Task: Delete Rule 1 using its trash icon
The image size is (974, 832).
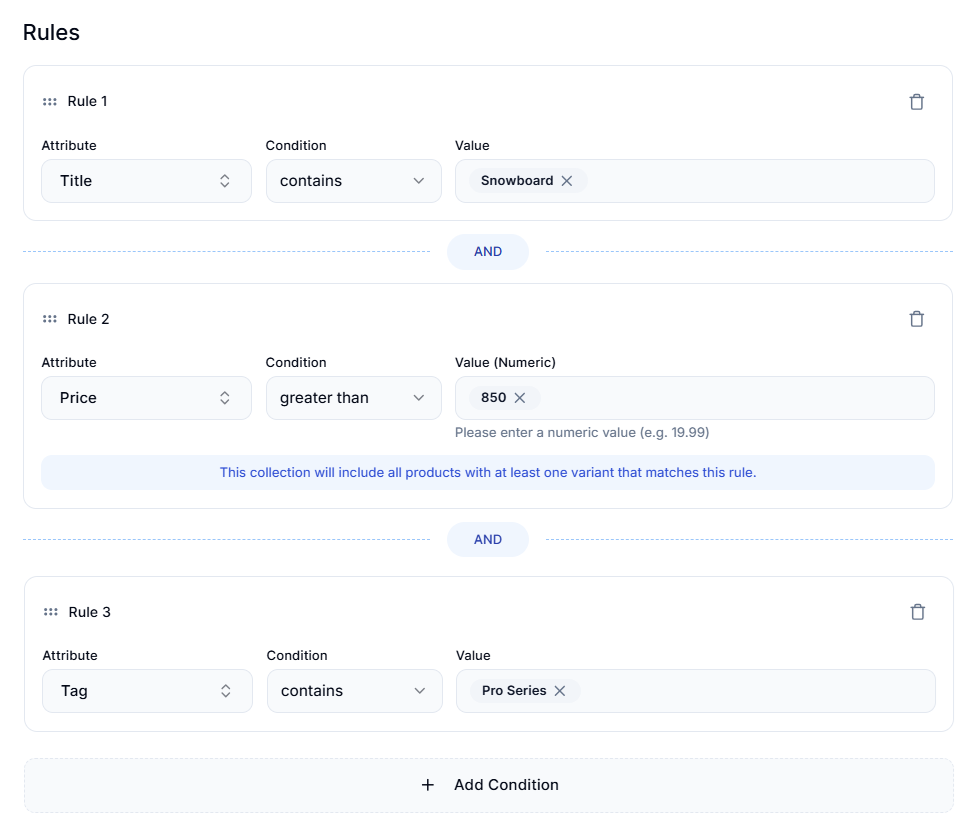Action: (917, 101)
